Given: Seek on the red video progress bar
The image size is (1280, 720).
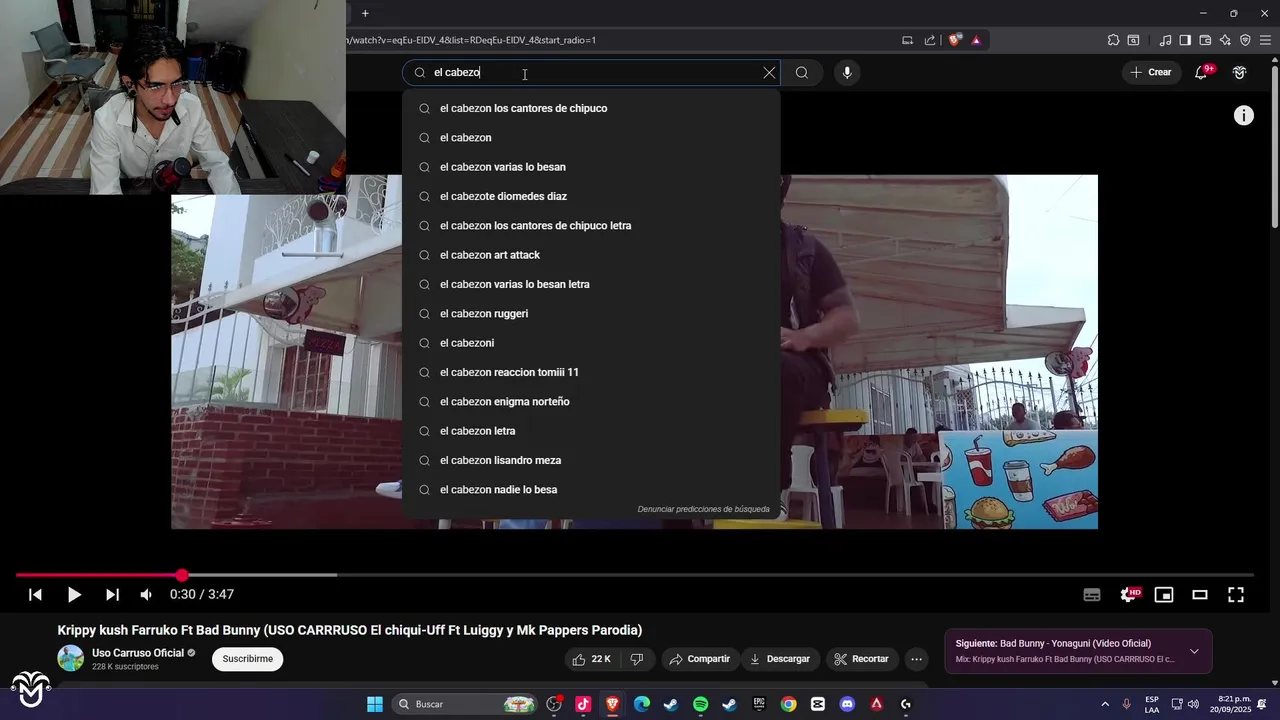Looking at the screenshot, I should coord(98,575).
